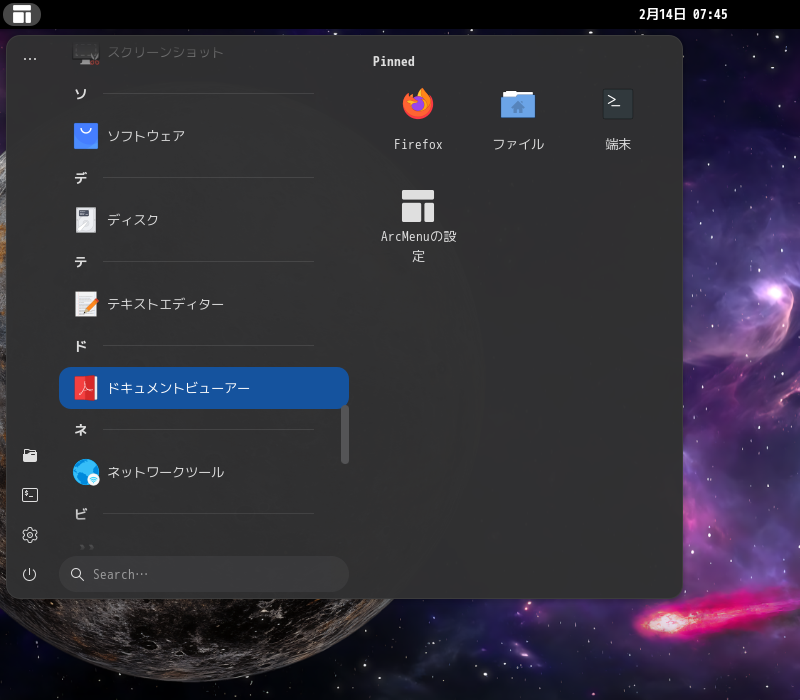The image size is (800, 700).
Task: Click the power button in sidebar
Action: click(x=30, y=574)
